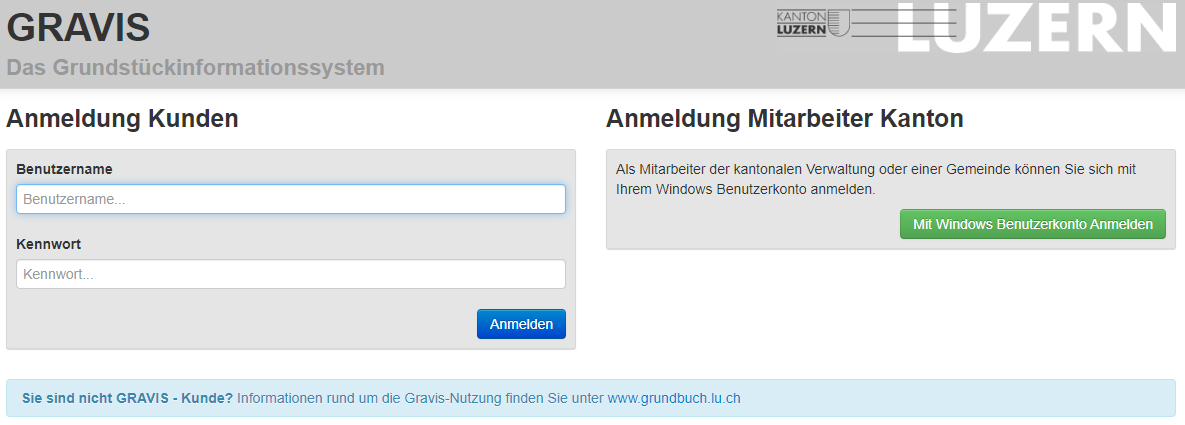The image size is (1185, 425).
Task: Open the www.grundbuch.lu.ch link
Action: [674, 398]
